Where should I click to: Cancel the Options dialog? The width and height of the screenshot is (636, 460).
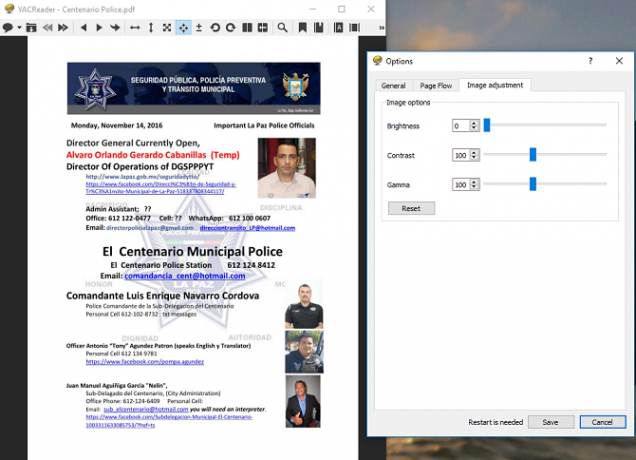pos(602,422)
